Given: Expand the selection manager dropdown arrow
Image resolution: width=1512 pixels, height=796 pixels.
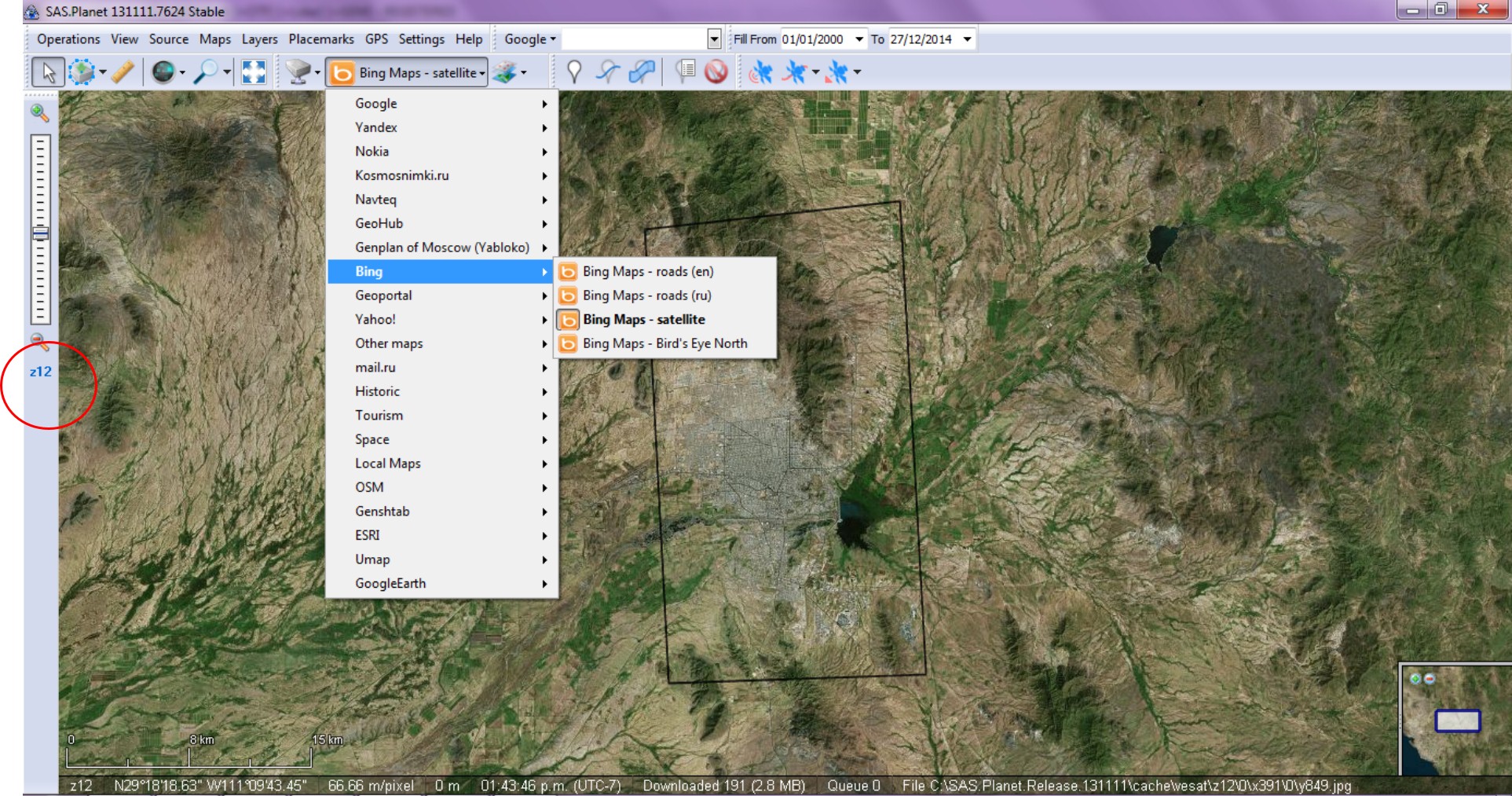Looking at the screenshot, I should coord(102,73).
